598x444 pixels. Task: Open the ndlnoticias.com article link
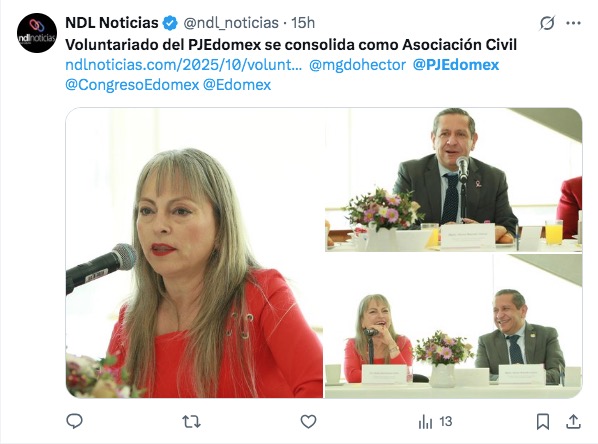click(x=183, y=65)
